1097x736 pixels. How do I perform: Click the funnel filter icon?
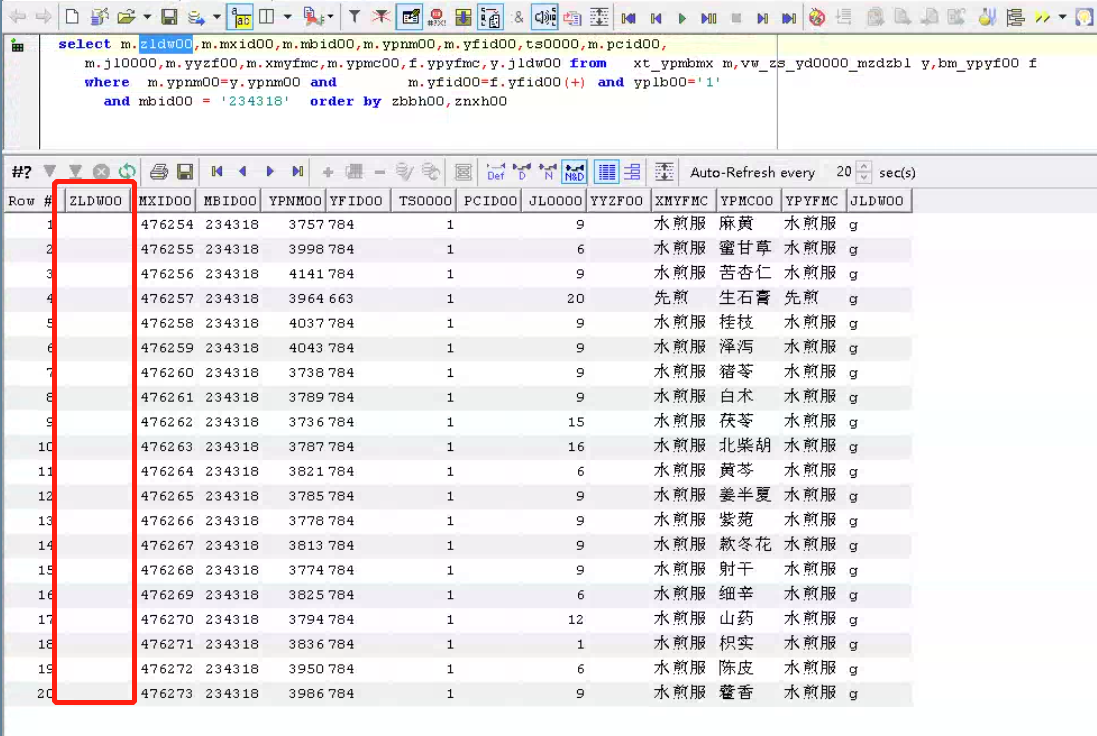tap(355, 16)
